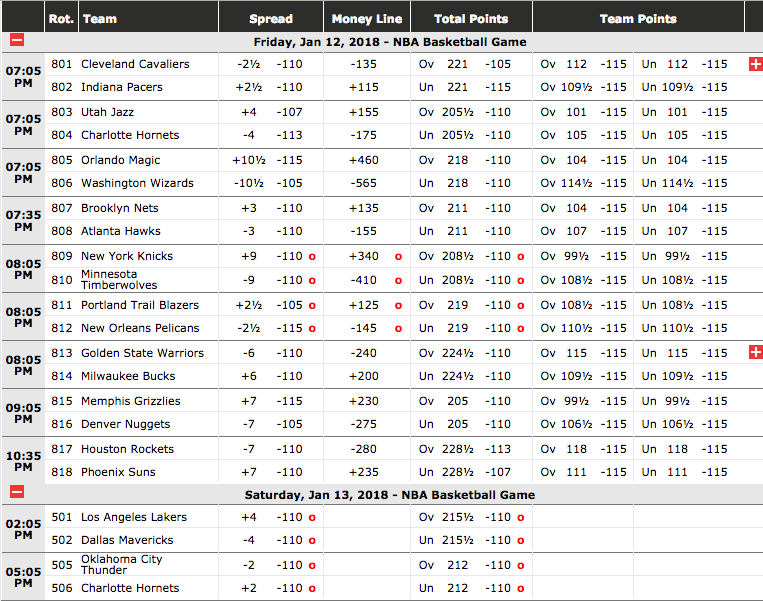763x601 pixels.
Task: Collapse the Friday, Jan 12 games section
Action: (x=17, y=40)
